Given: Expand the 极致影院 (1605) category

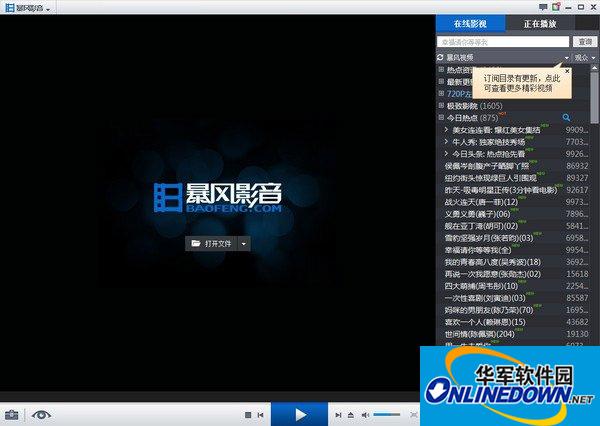Looking at the screenshot, I should pyautogui.click(x=441, y=105).
